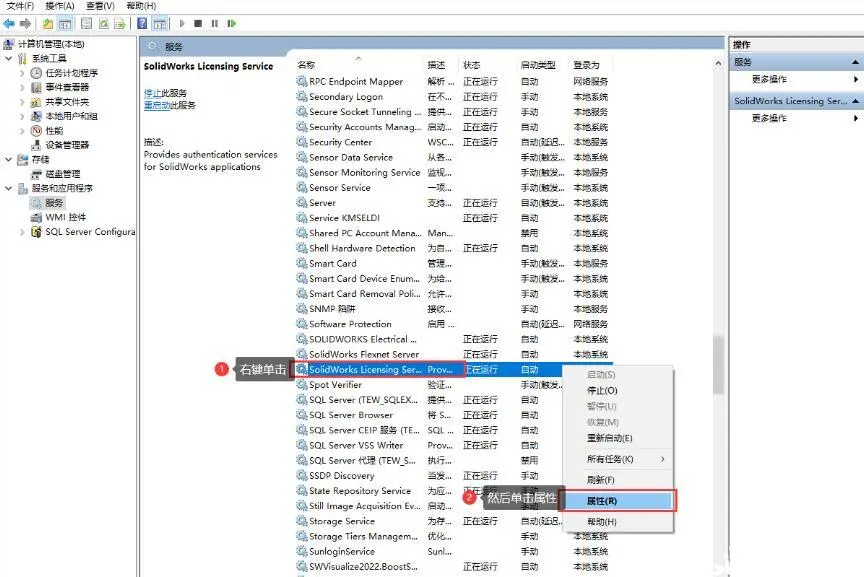Click the 本地用户和组 tree icon
Screen dimensions: 864x577
point(36,116)
